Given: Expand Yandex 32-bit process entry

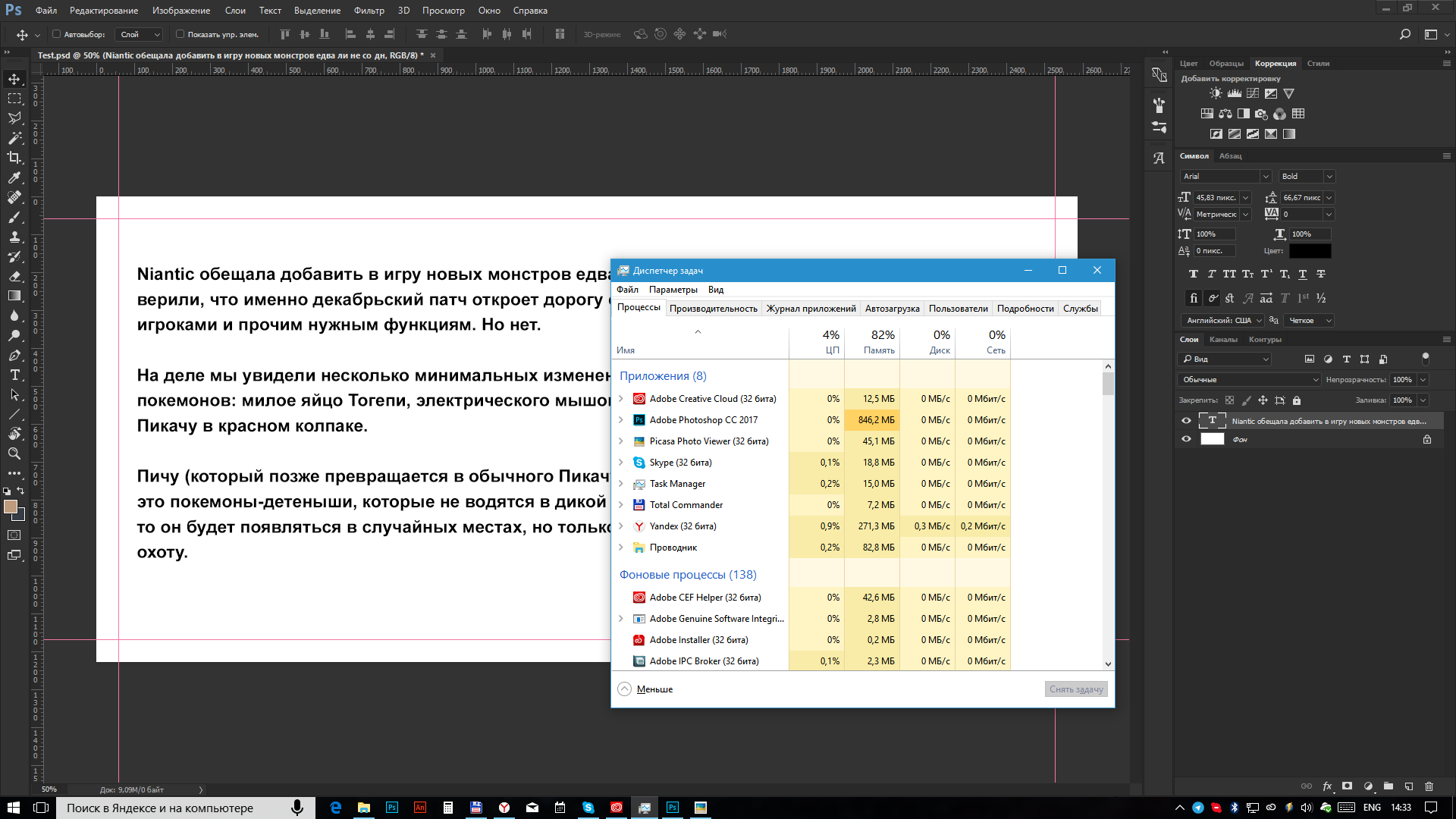Looking at the screenshot, I should tap(622, 526).
